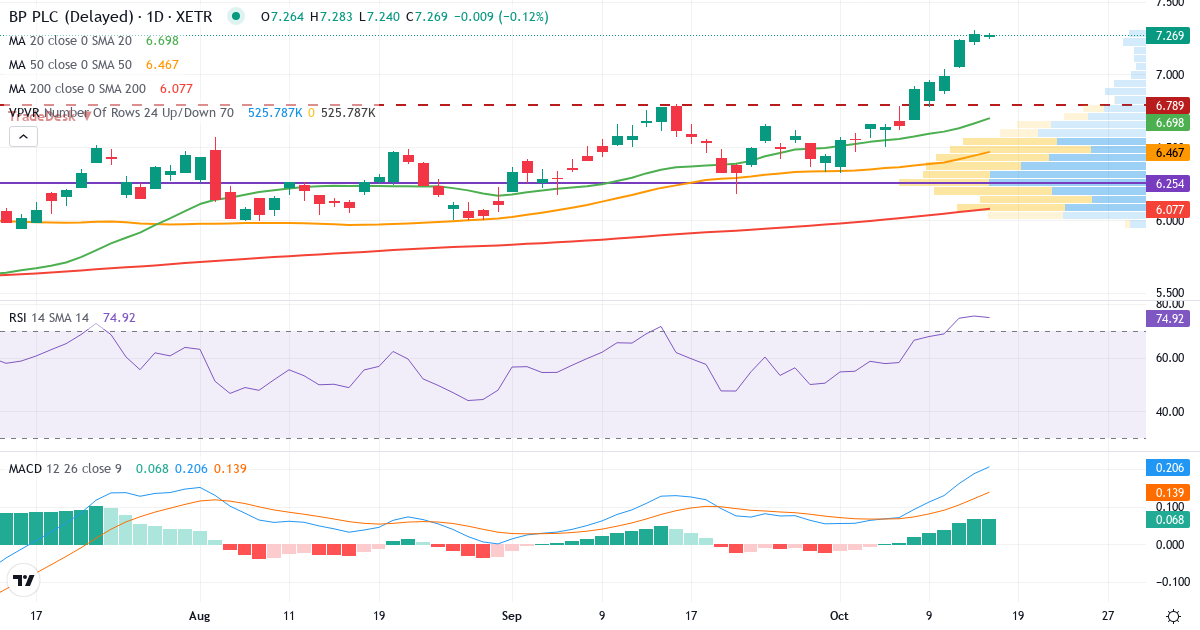
Task: Select the MA 200 close 0 SMA 200 legend
Action: click(77, 88)
